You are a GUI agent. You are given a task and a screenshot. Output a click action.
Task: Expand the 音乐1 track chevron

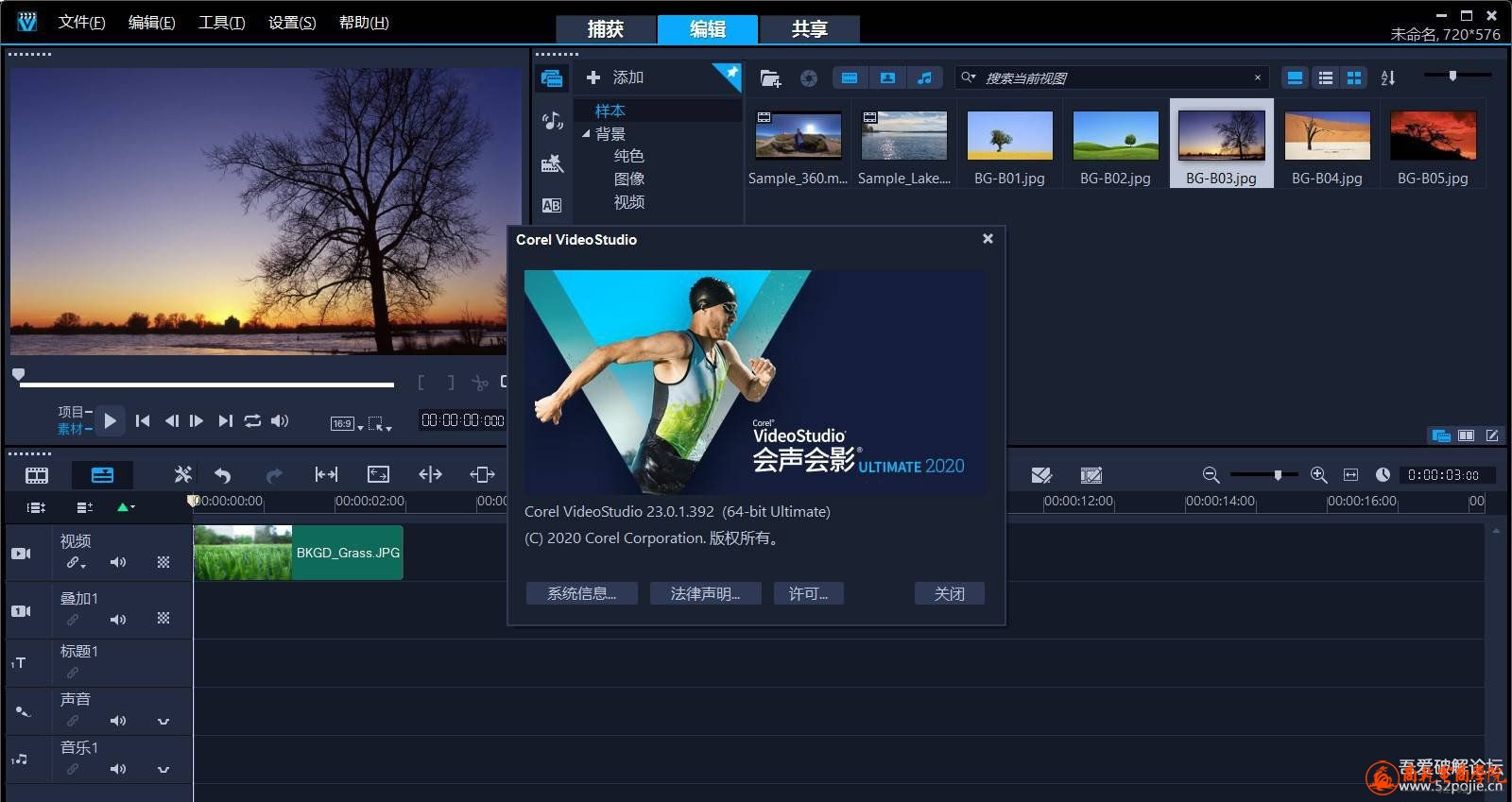pos(163,769)
